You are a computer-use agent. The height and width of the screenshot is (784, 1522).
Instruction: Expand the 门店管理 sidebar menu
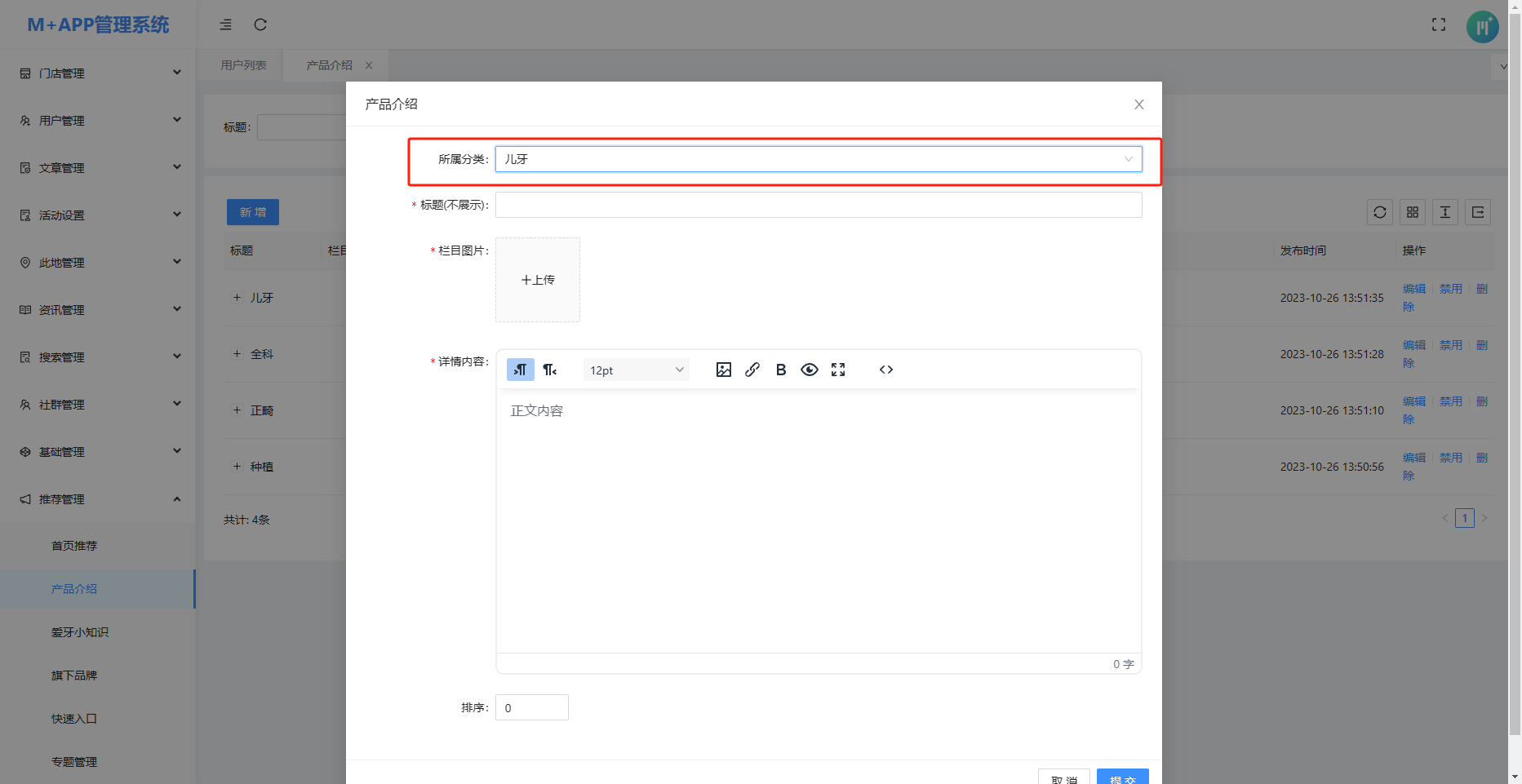coord(98,73)
